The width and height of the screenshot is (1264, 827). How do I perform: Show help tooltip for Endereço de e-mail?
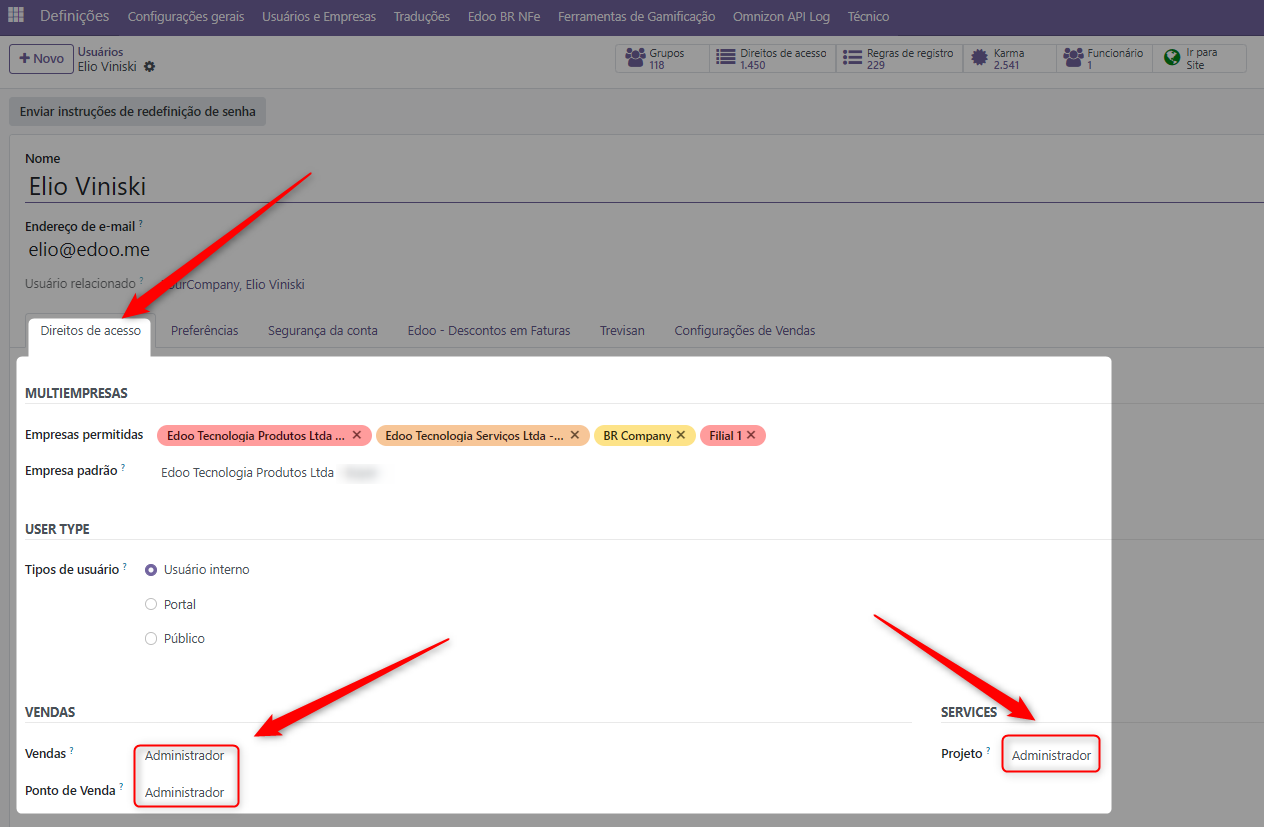141,224
